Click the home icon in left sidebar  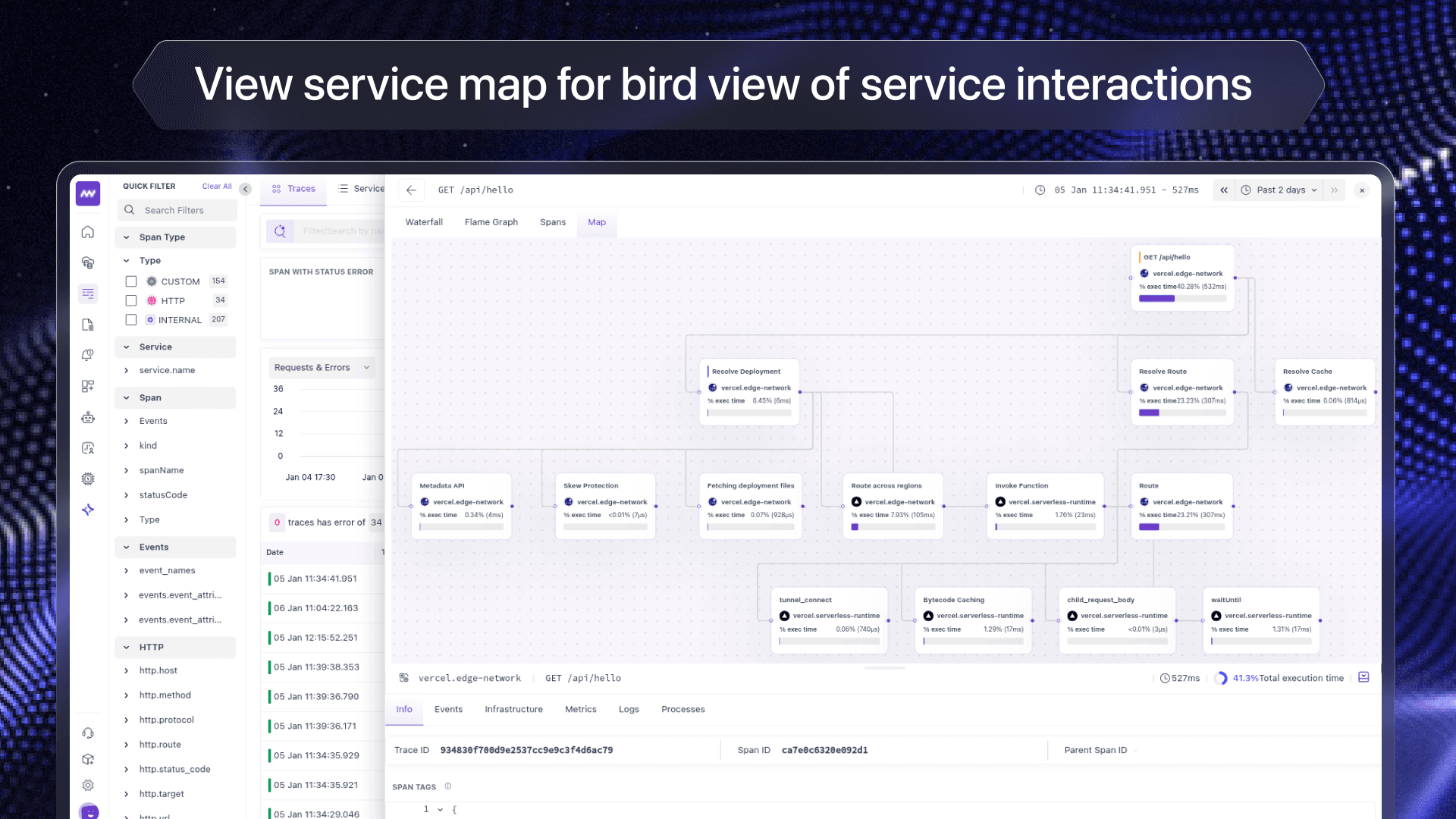point(88,232)
